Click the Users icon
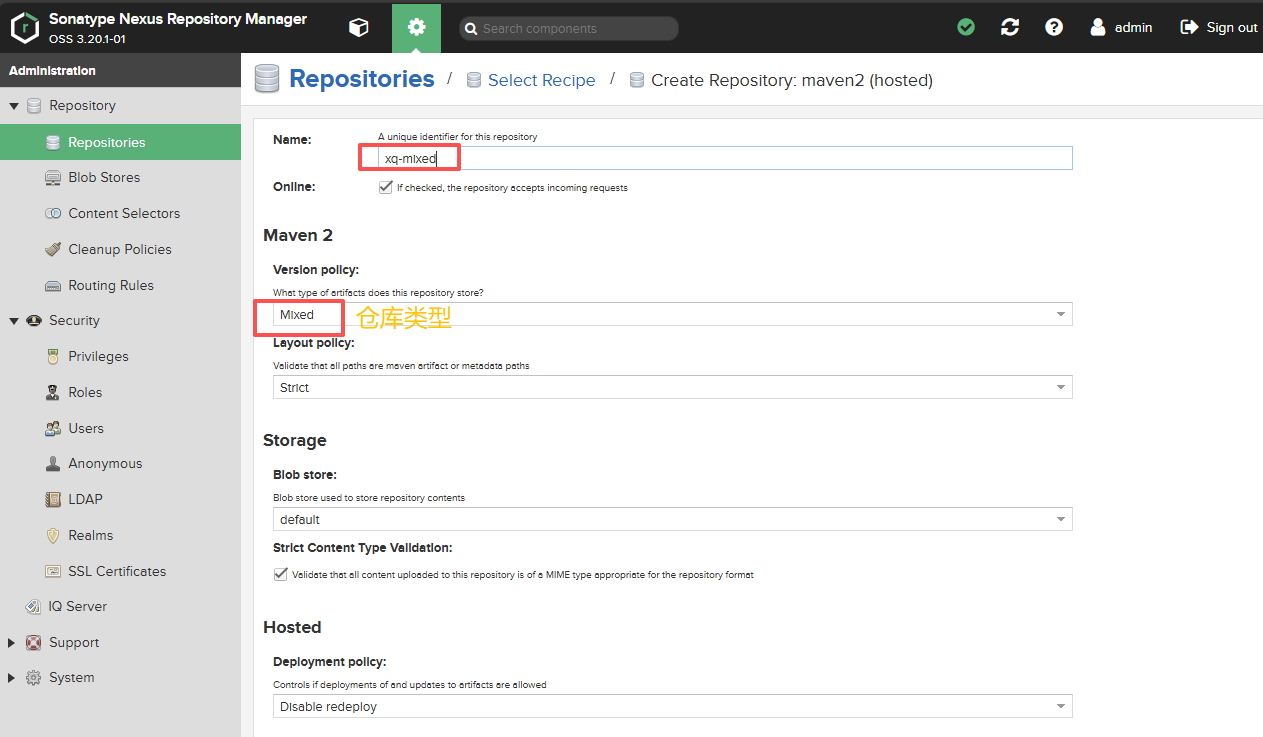The width and height of the screenshot is (1263, 737). coord(53,428)
